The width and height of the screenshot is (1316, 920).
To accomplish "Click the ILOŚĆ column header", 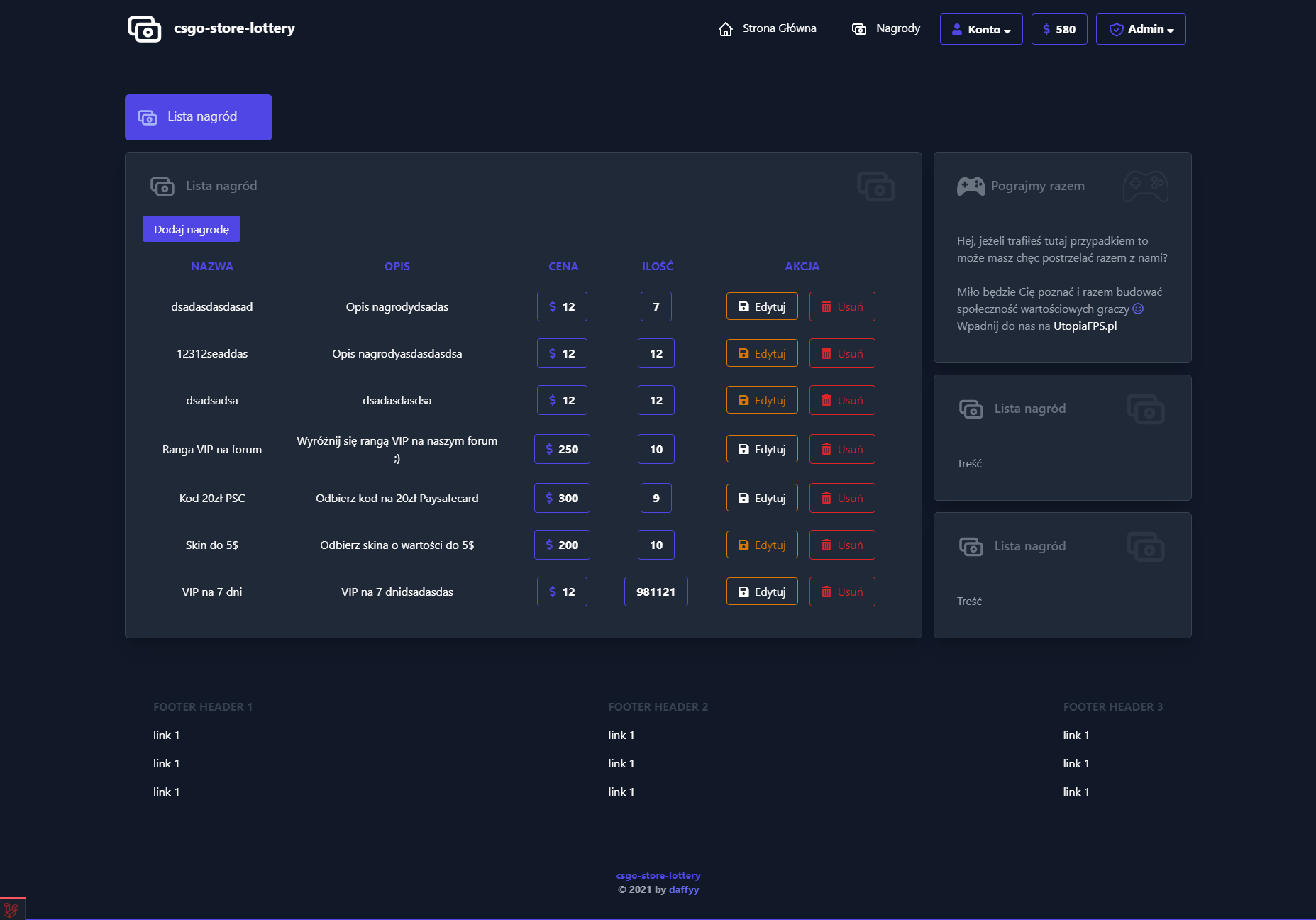I will tap(658, 266).
